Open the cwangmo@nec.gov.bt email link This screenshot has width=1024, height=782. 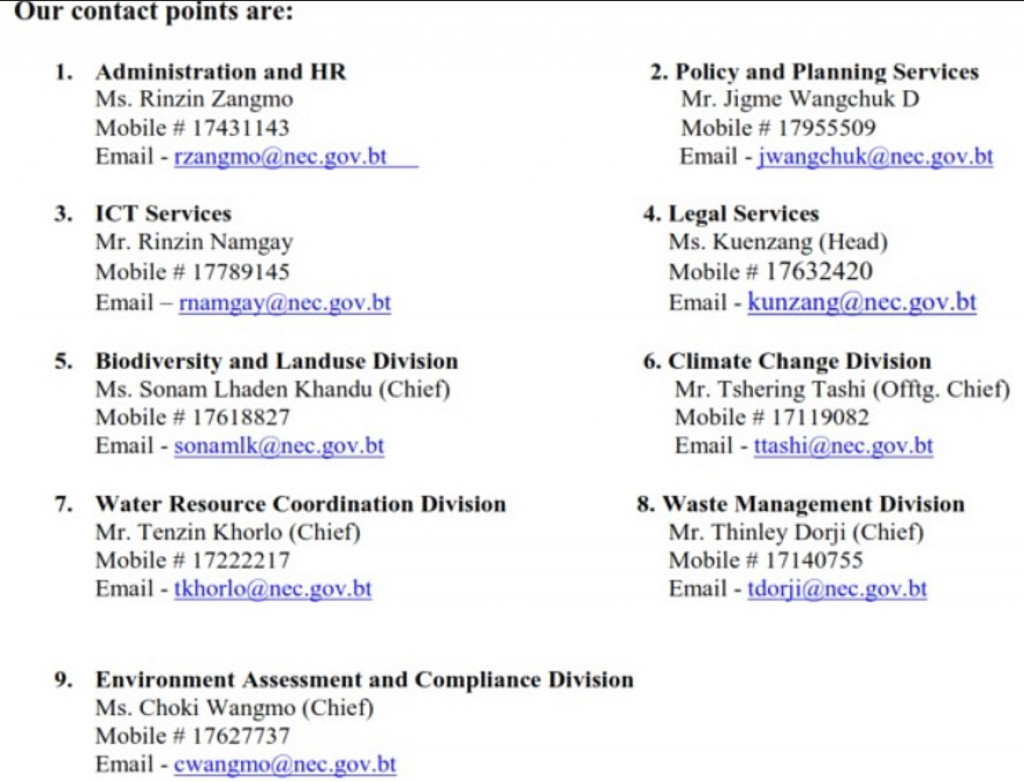coord(285,764)
